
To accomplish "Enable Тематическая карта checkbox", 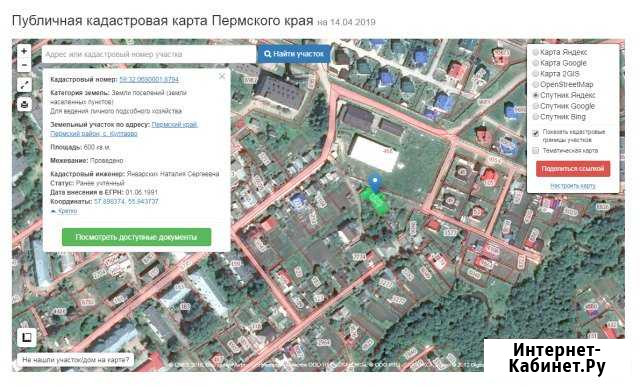I will (x=536, y=151).
